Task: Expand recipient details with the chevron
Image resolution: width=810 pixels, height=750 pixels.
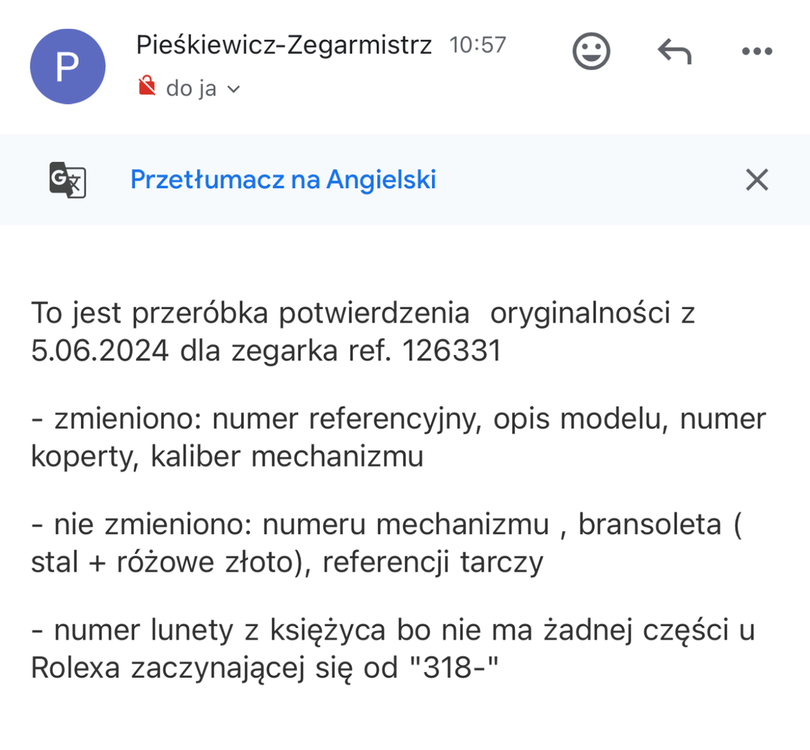Action: (x=235, y=89)
